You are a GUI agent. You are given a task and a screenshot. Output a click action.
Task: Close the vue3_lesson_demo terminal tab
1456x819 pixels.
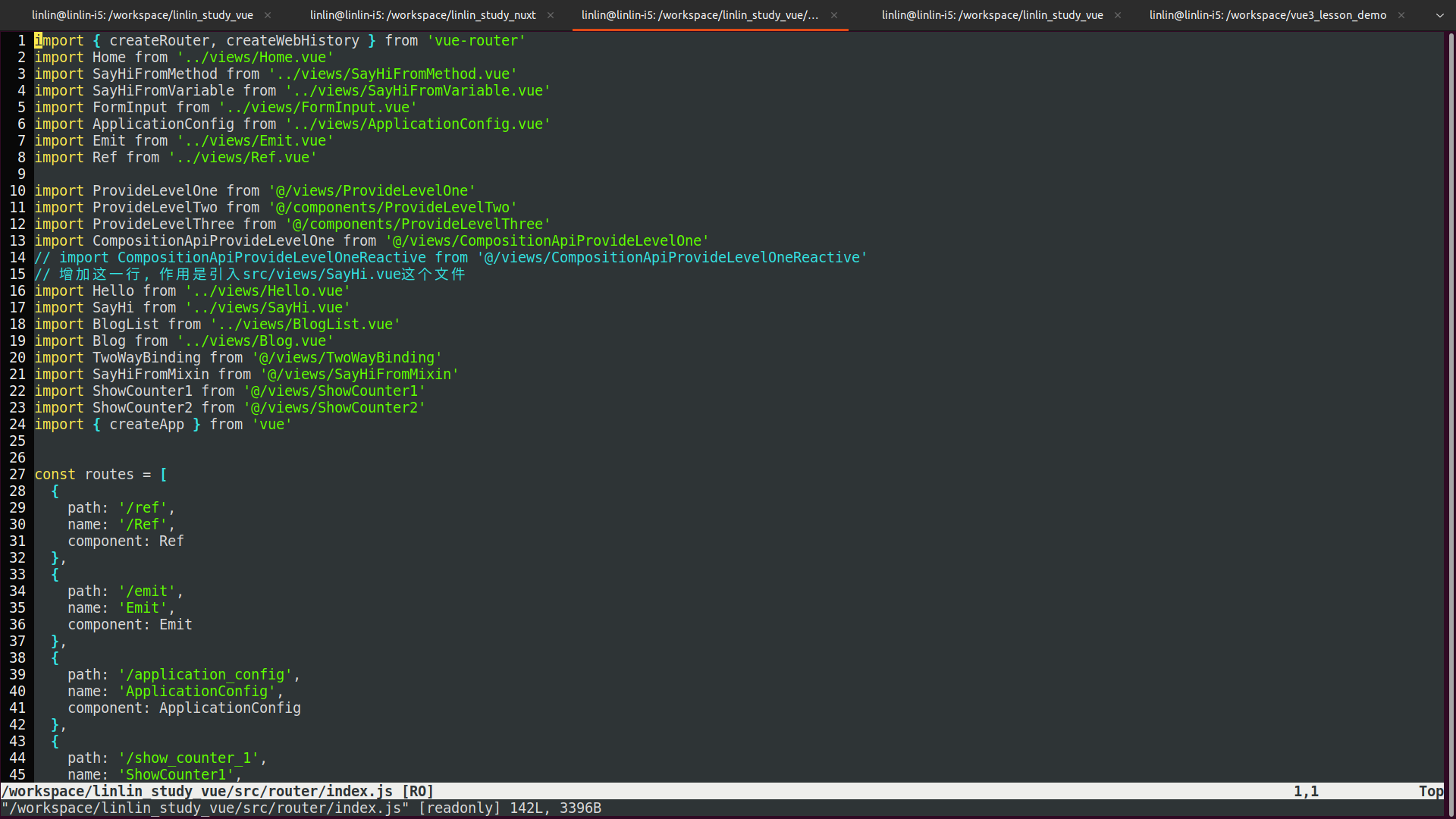[x=1401, y=15]
